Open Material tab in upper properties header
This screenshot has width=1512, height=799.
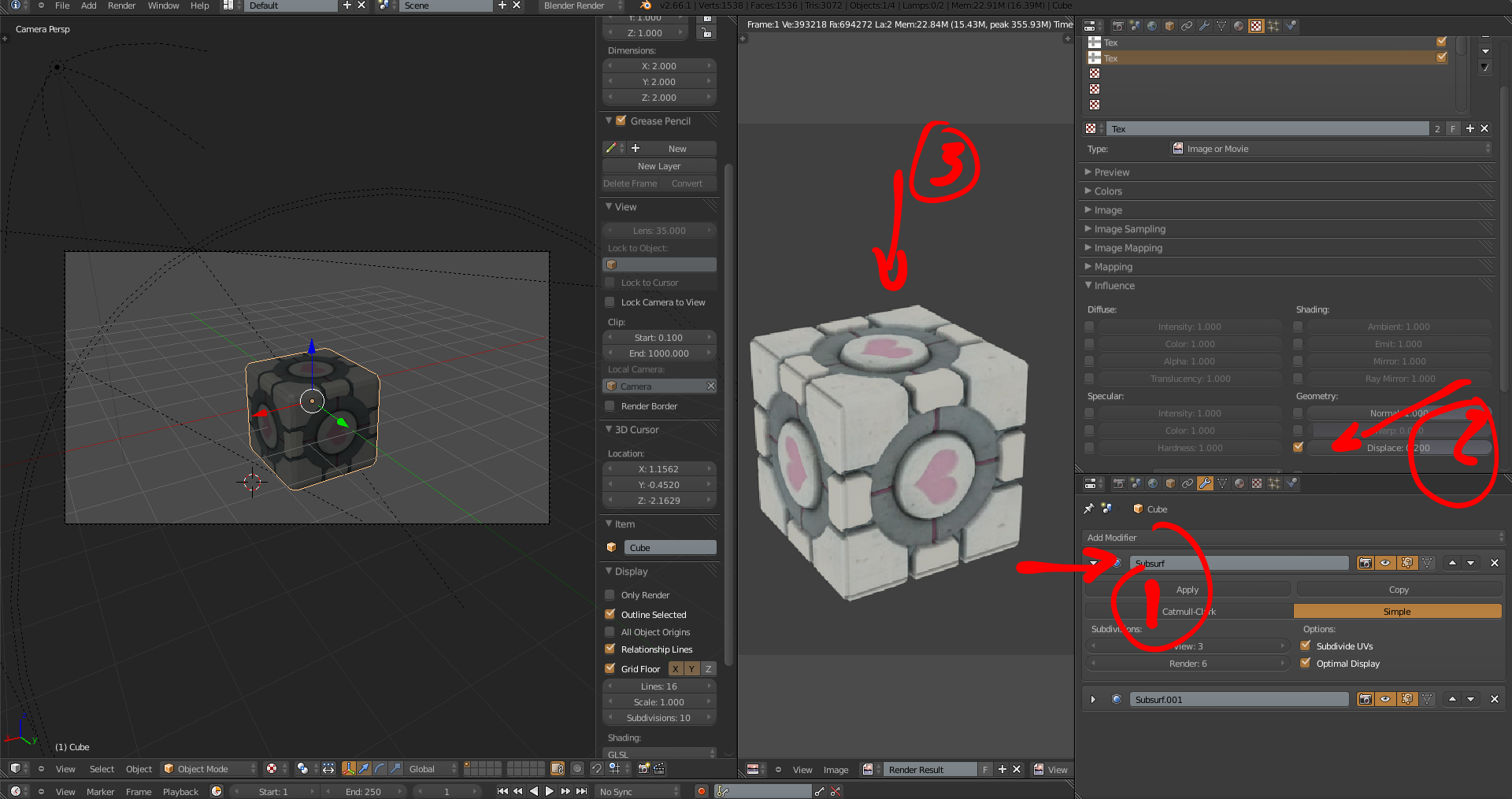tap(1239, 26)
